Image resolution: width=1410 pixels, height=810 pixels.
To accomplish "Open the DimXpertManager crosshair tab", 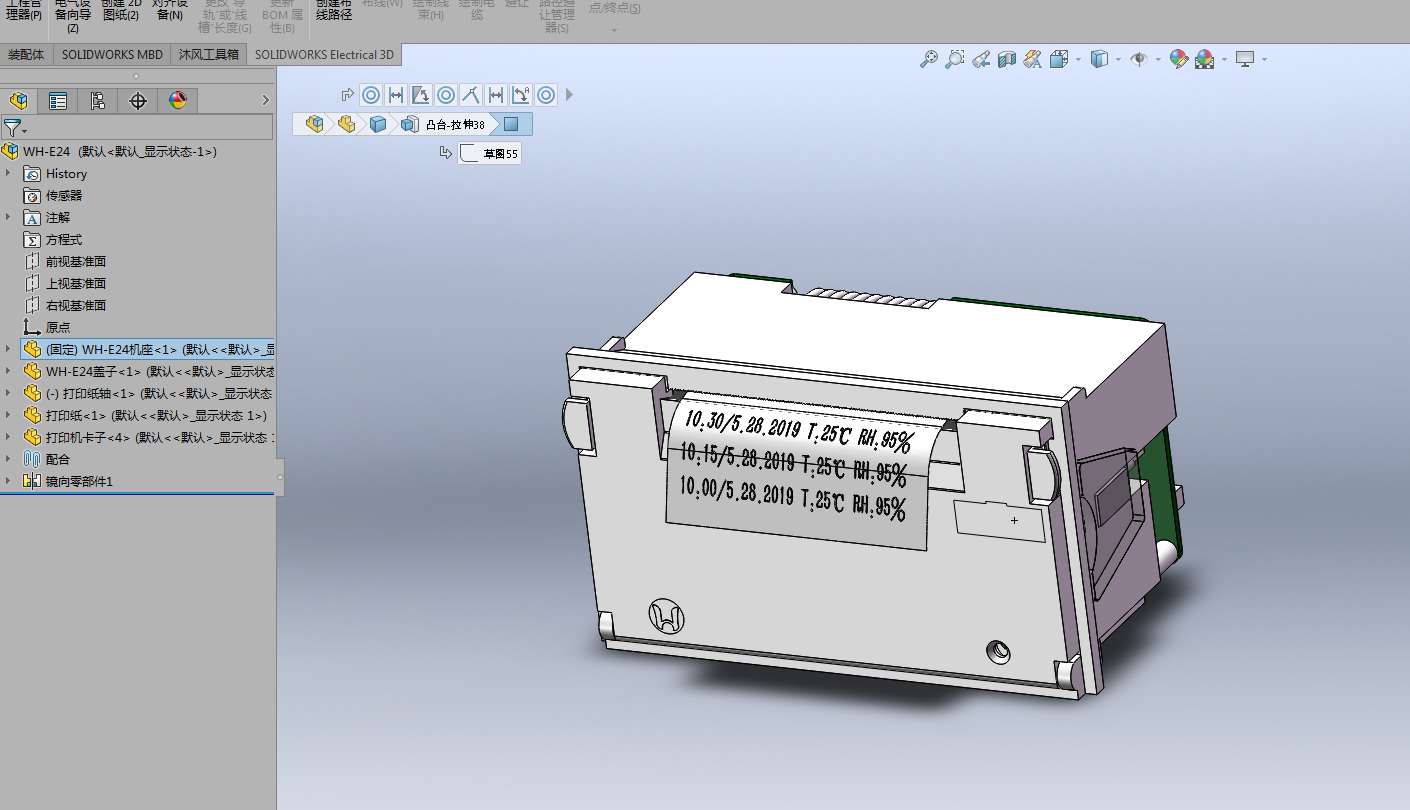I will tap(138, 100).
